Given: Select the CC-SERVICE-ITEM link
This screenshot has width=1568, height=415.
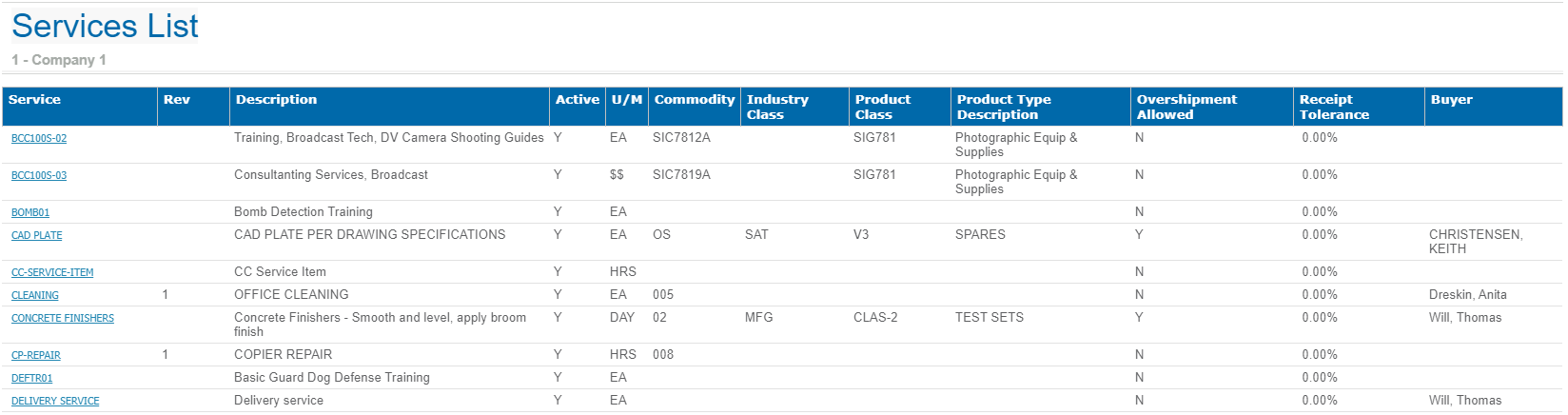Looking at the screenshot, I should point(52,273).
